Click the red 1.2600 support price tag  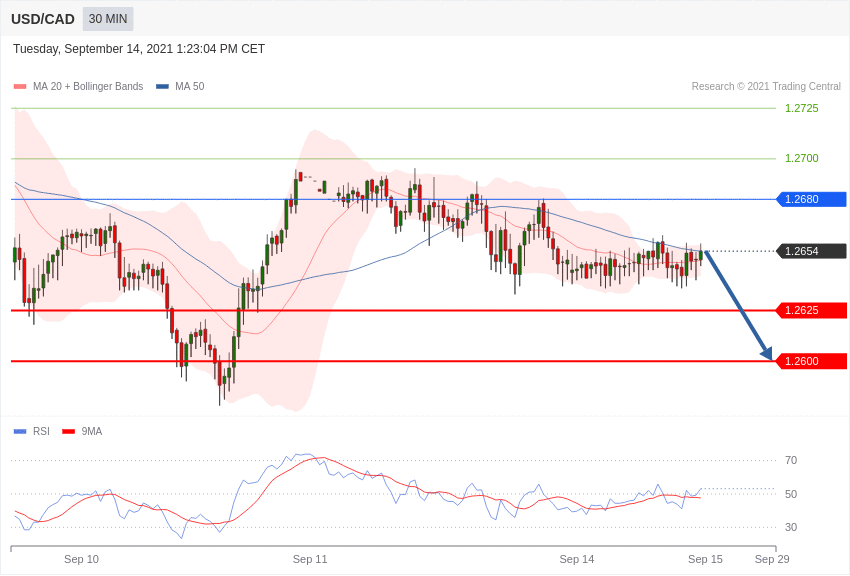pyautogui.click(x=812, y=361)
